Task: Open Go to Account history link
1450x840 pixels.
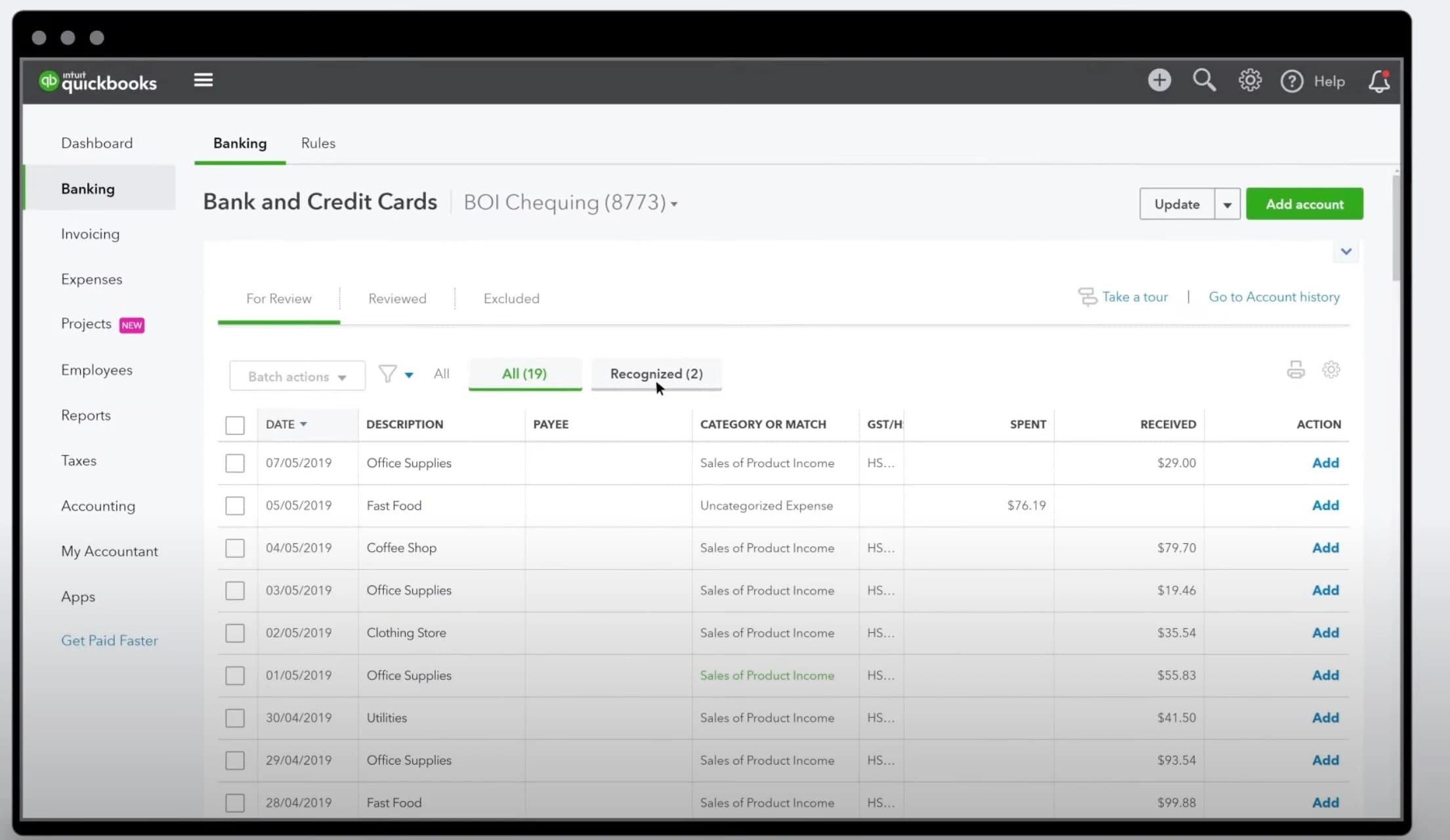Action: coord(1274,297)
